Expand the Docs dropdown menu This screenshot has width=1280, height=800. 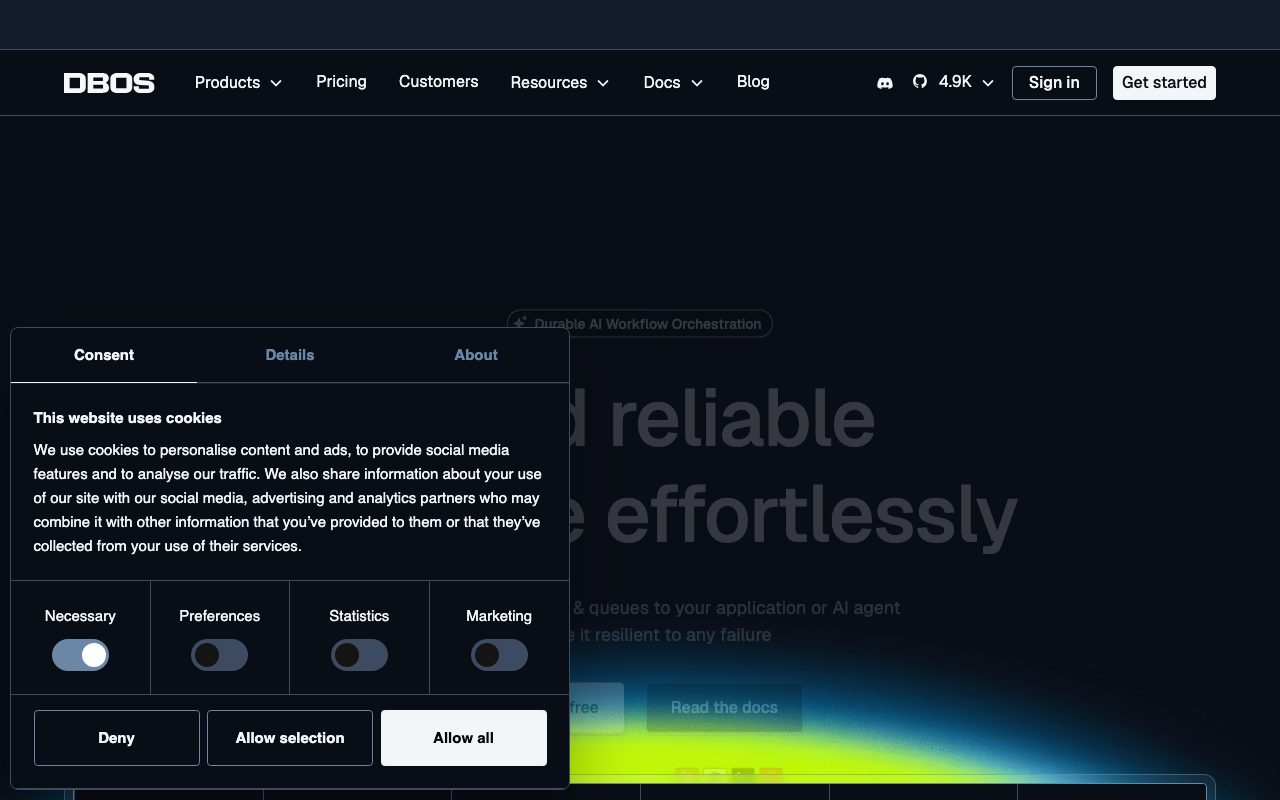(673, 82)
